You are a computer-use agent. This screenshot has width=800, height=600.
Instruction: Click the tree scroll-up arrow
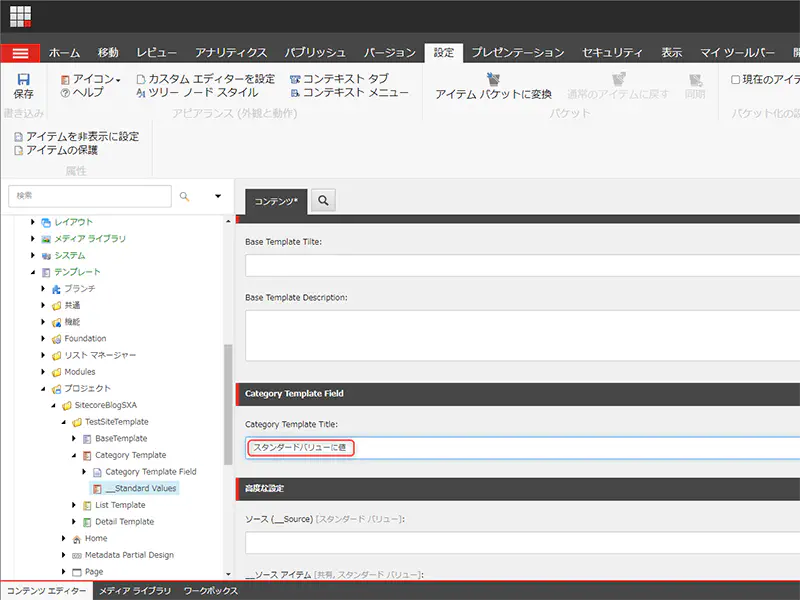pyautogui.click(x=228, y=221)
